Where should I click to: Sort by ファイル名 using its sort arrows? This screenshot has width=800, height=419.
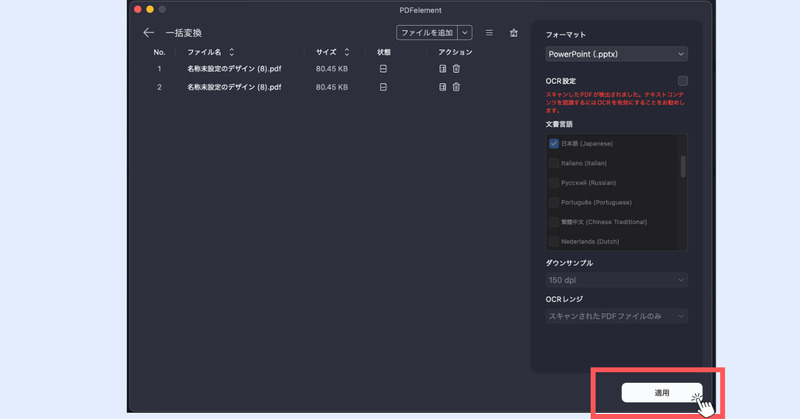pyautogui.click(x=232, y=52)
